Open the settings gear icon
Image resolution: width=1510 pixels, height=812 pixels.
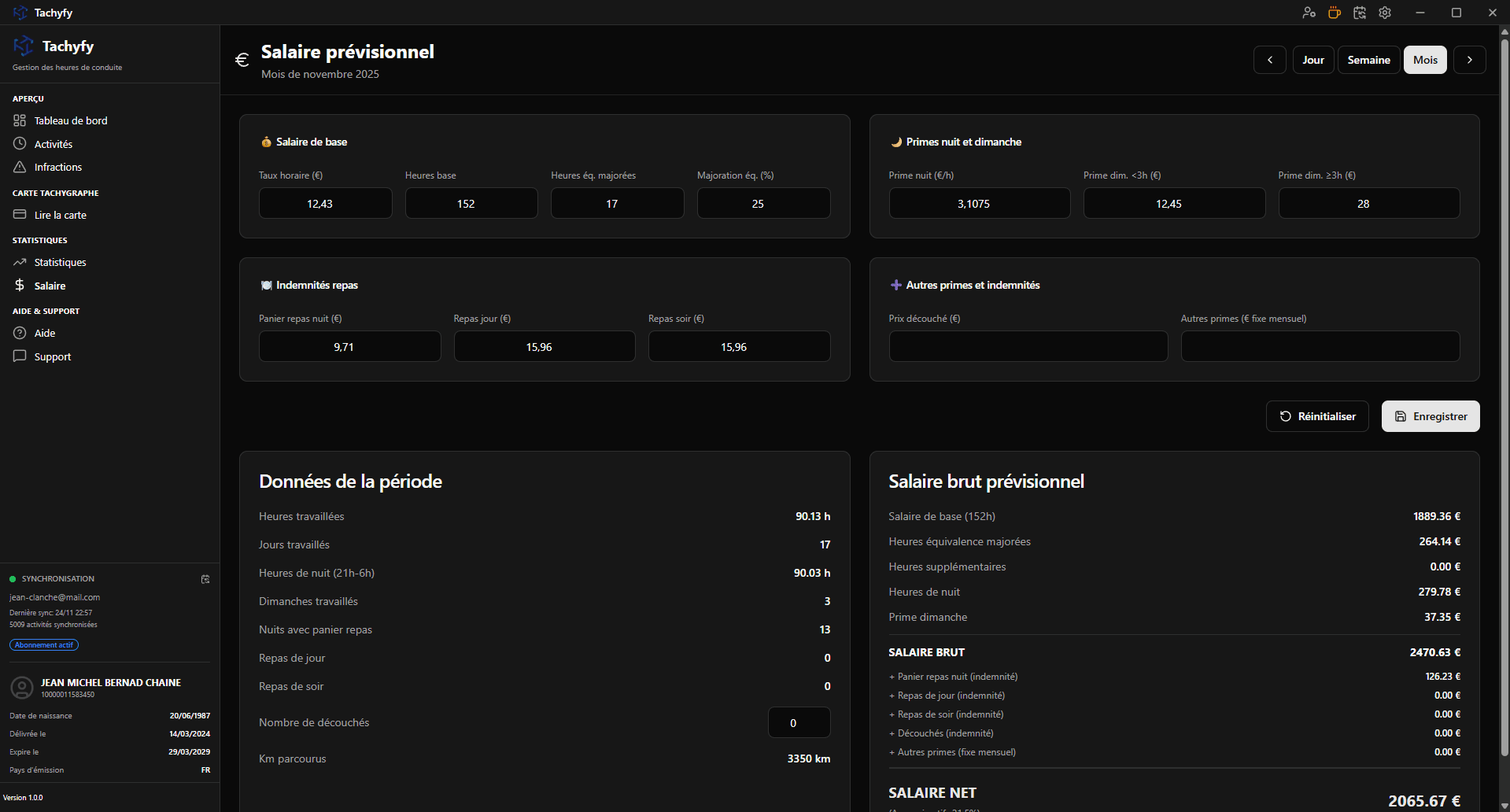1384,13
